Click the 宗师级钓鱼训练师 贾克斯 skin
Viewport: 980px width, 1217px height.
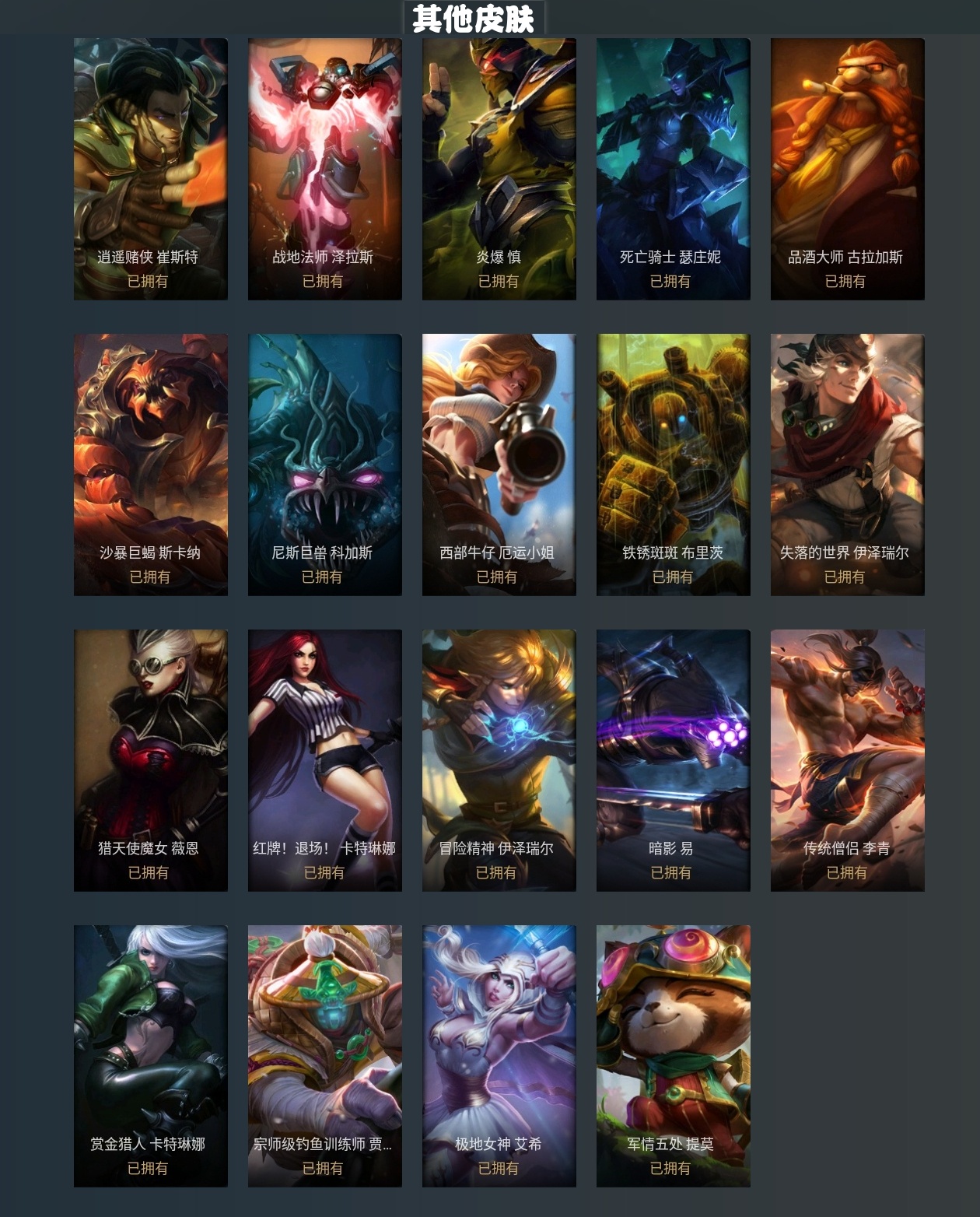[x=325, y=1056]
